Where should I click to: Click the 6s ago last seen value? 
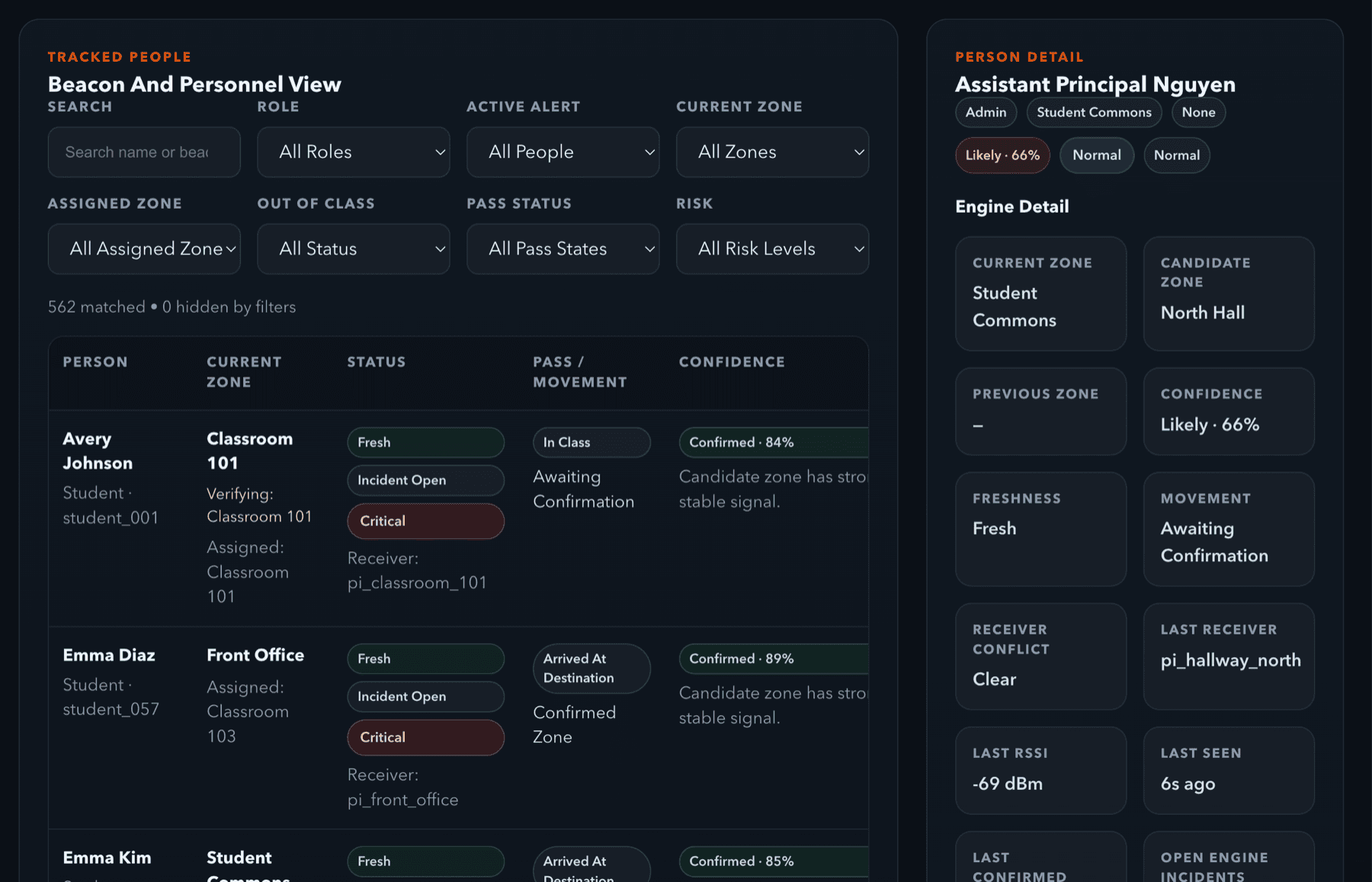1188,784
